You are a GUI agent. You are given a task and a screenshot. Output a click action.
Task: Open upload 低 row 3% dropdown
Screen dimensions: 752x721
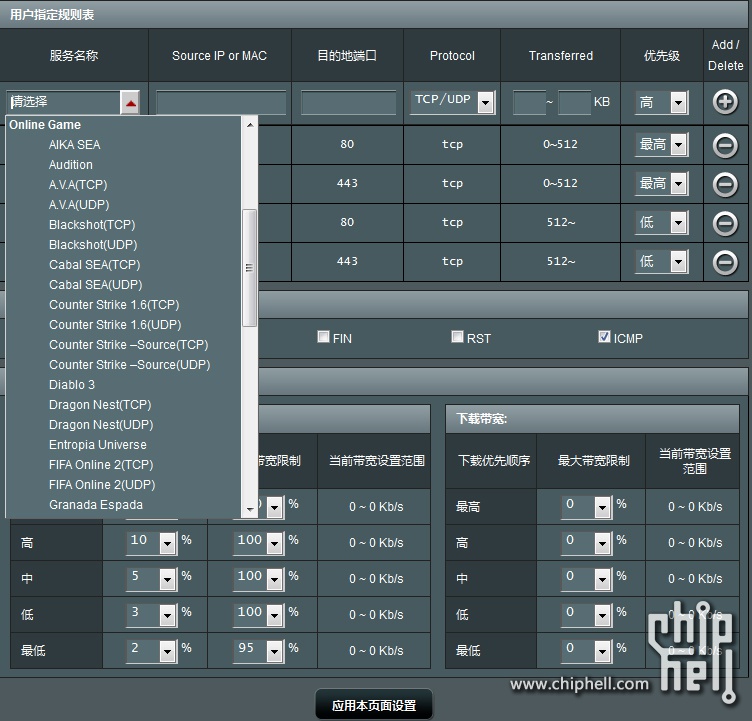152,614
